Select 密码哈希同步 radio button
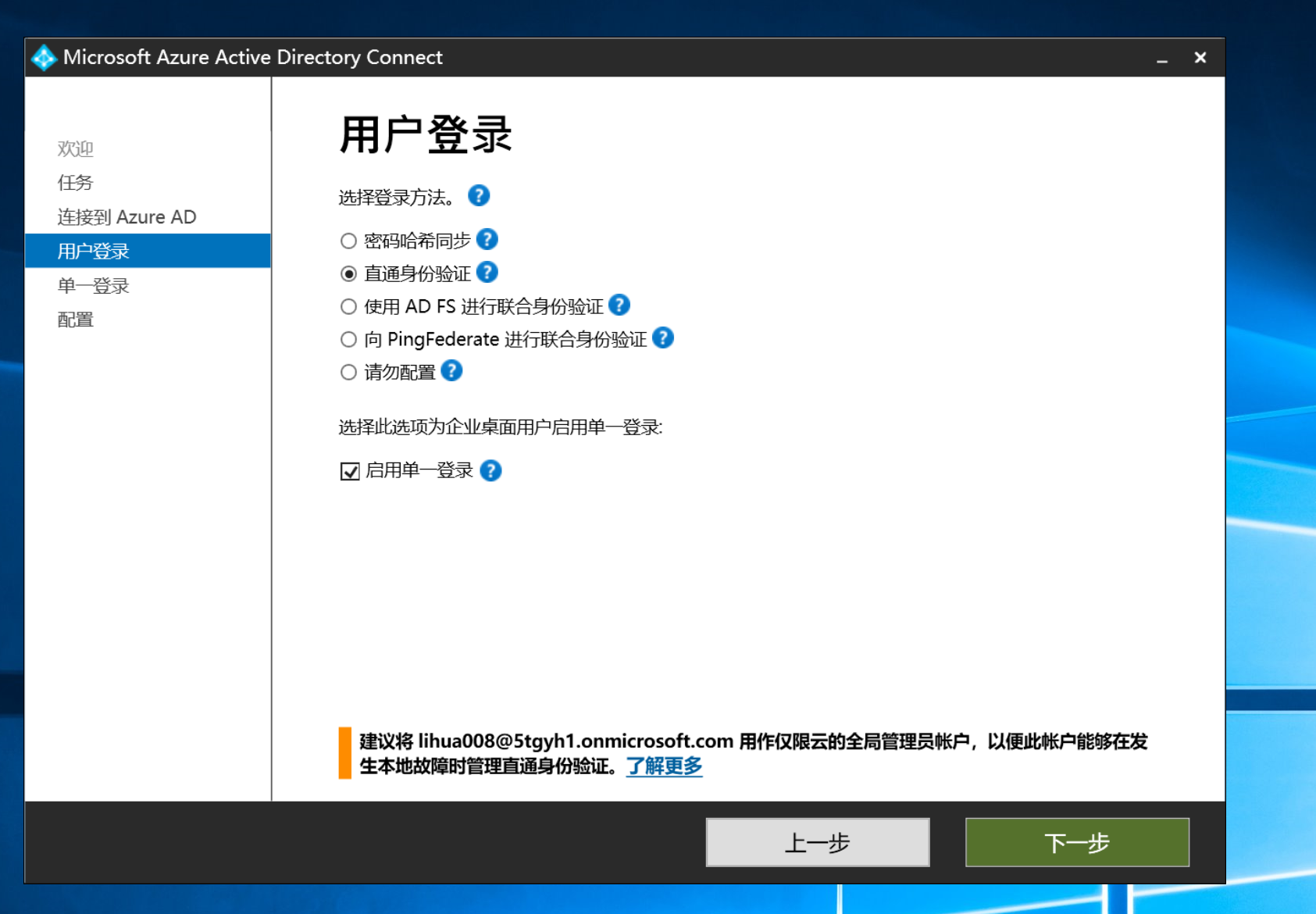The width and height of the screenshot is (1316, 914). coord(348,241)
